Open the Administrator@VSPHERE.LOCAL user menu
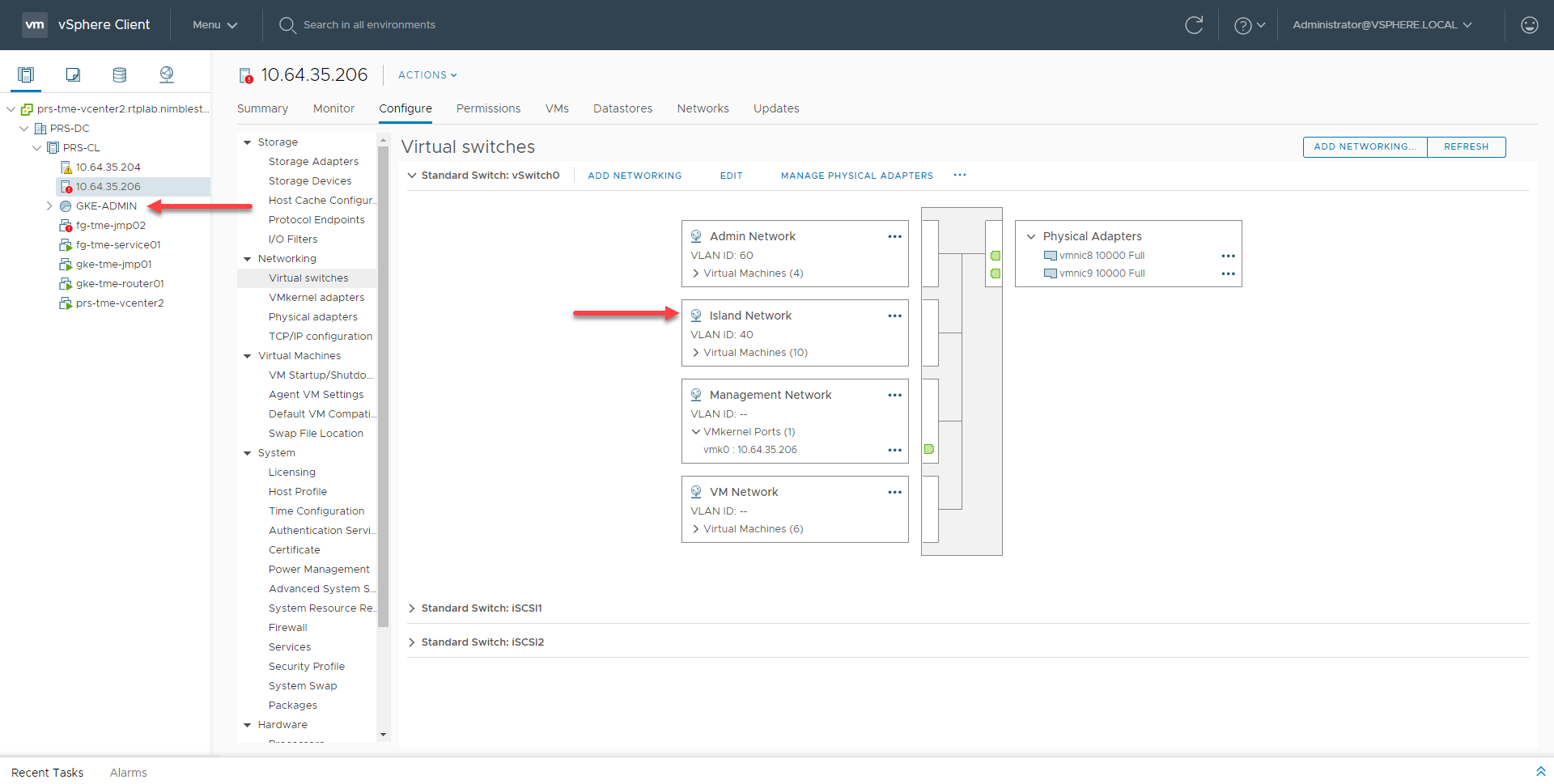The image size is (1554, 784). [x=1382, y=25]
